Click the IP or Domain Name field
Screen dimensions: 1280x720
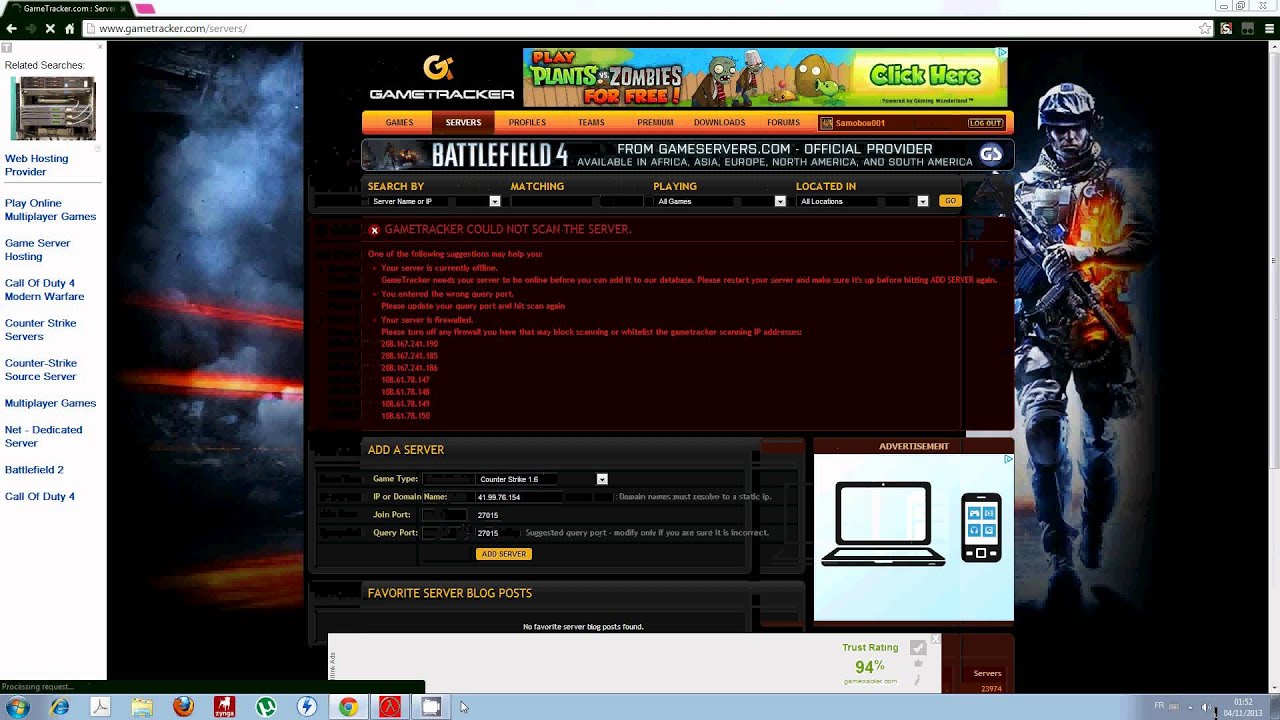(x=543, y=497)
